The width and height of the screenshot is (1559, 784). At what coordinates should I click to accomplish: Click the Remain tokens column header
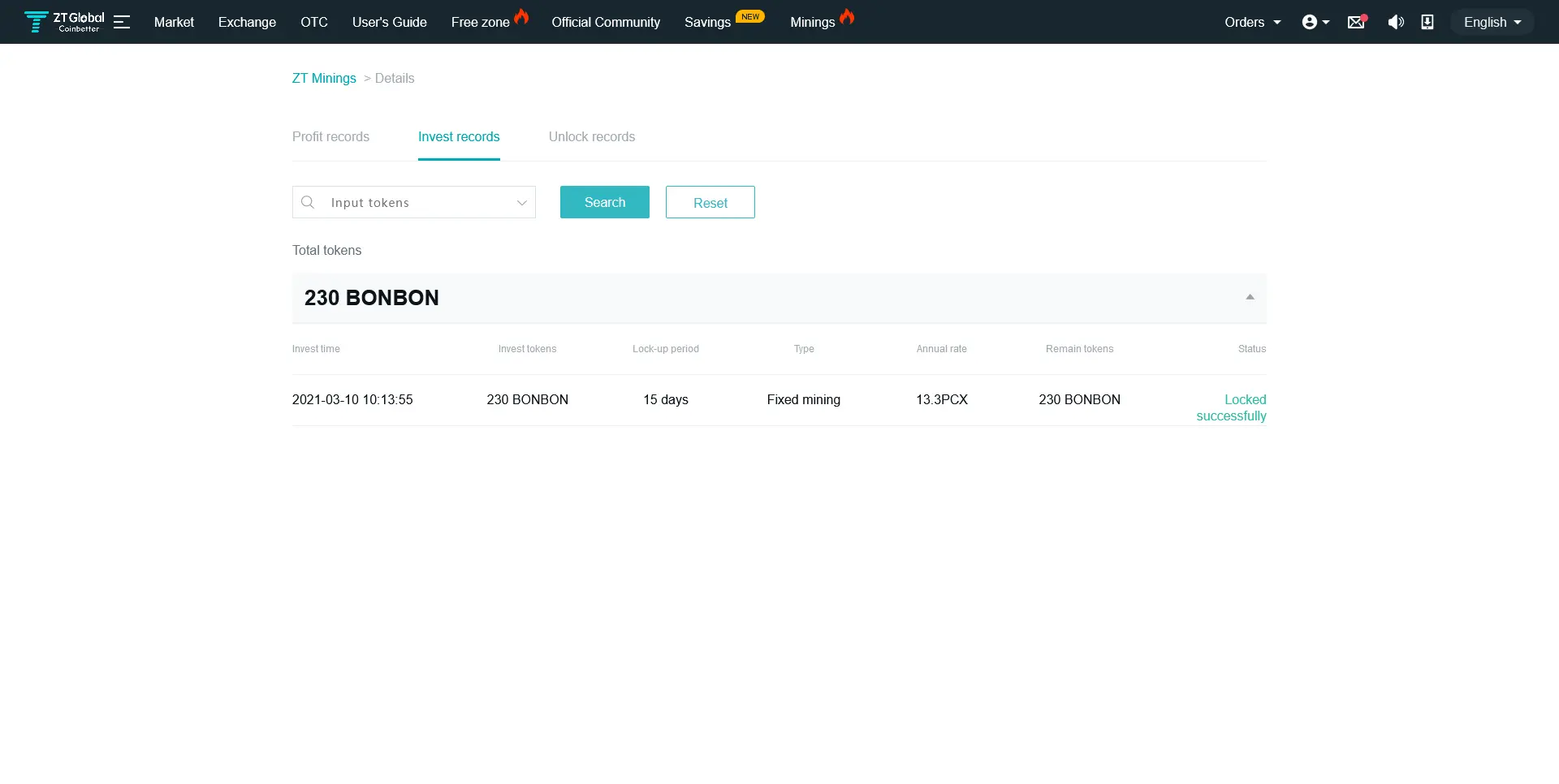coord(1079,349)
